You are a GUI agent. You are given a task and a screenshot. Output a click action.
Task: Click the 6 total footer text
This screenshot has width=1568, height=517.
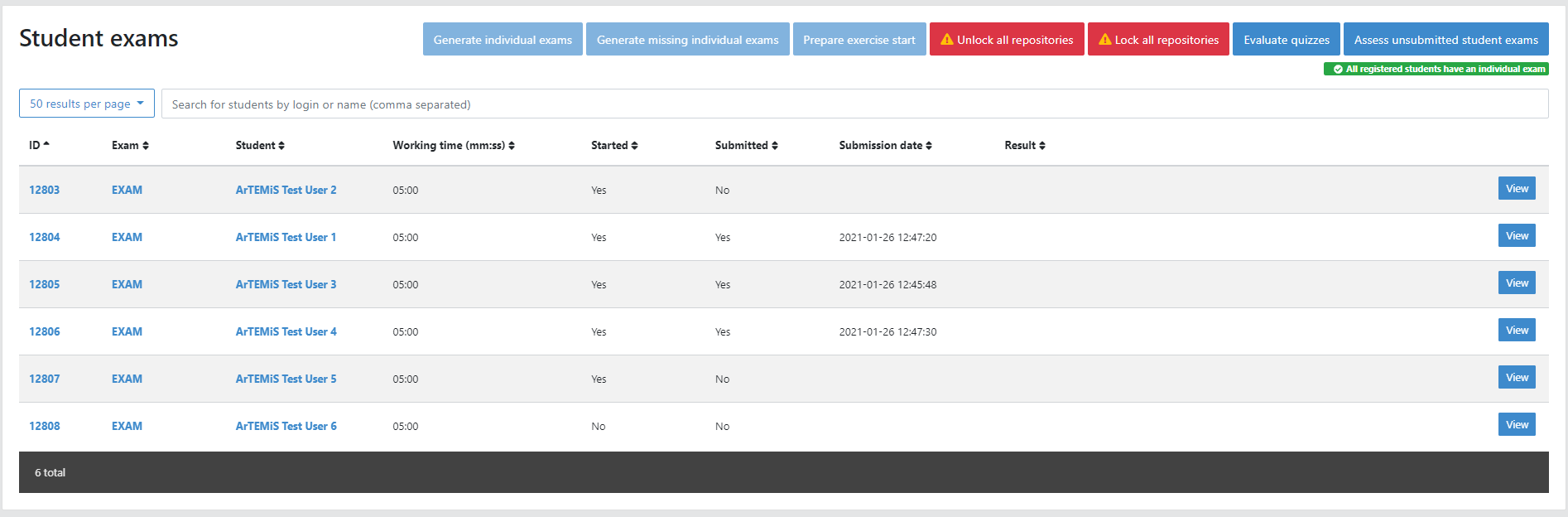coord(50,472)
